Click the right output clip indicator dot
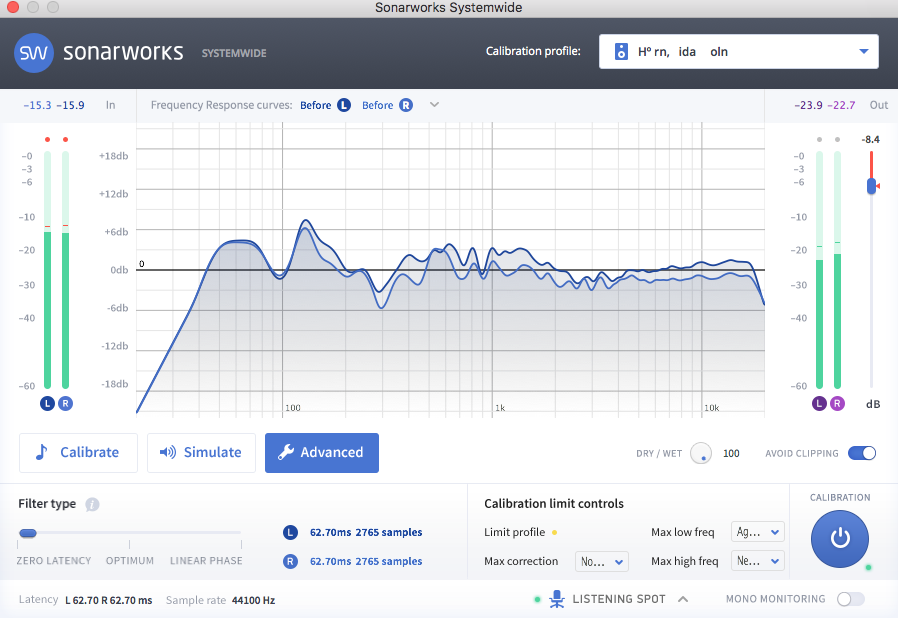This screenshot has width=898, height=618. [837, 139]
